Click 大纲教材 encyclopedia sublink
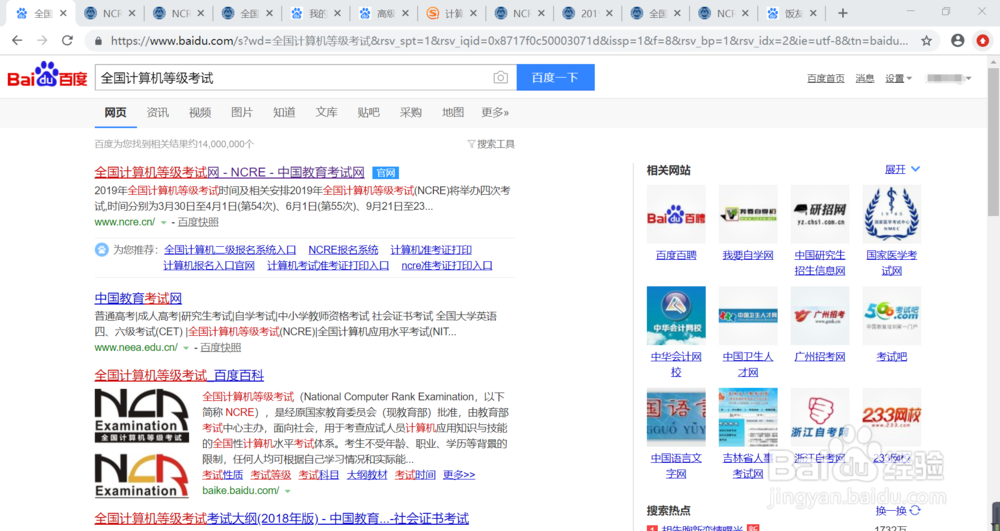The height and width of the screenshot is (531, 1000). (x=367, y=475)
